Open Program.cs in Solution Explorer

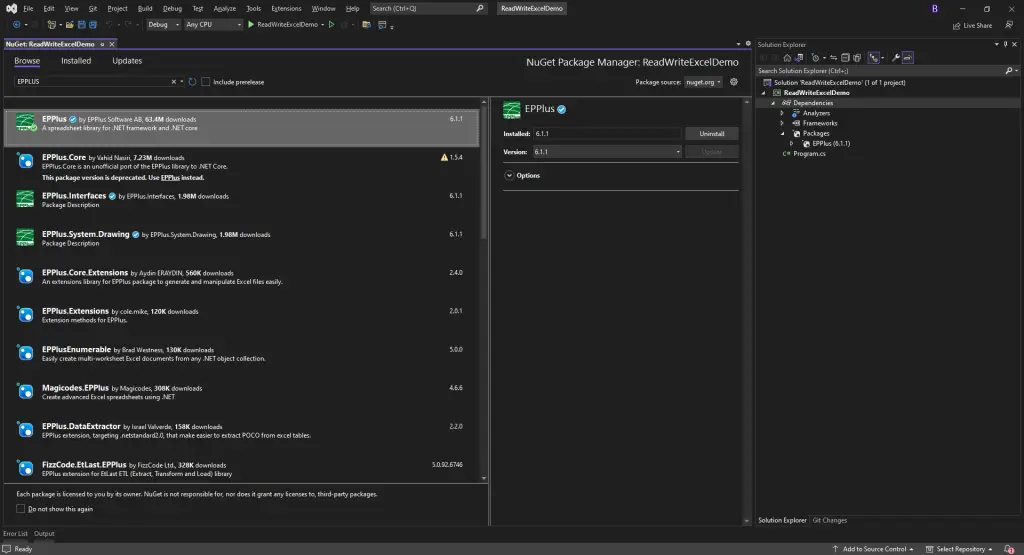coord(809,153)
